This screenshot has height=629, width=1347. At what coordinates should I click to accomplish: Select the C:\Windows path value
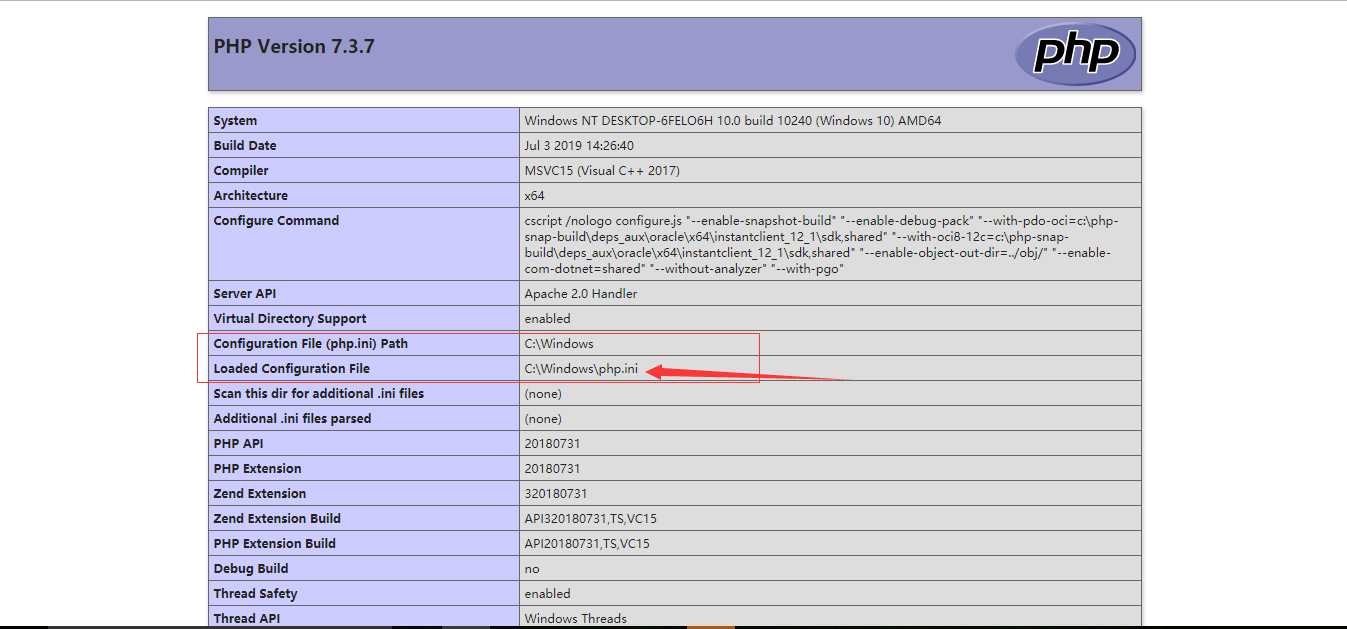pyautogui.click(x=559, y=344)
